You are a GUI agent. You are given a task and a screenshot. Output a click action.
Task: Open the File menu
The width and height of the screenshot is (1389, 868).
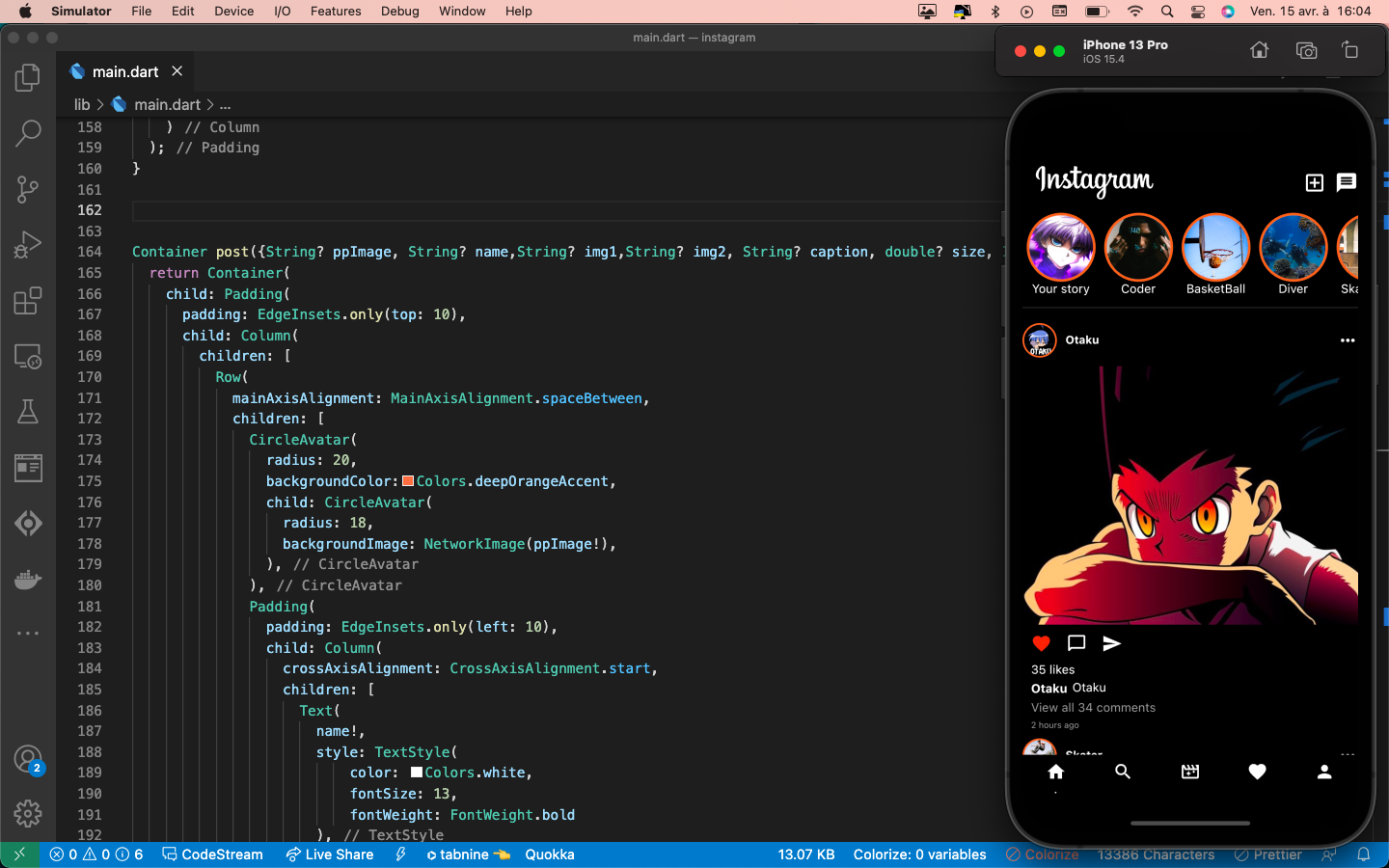[x=142, y=12]
